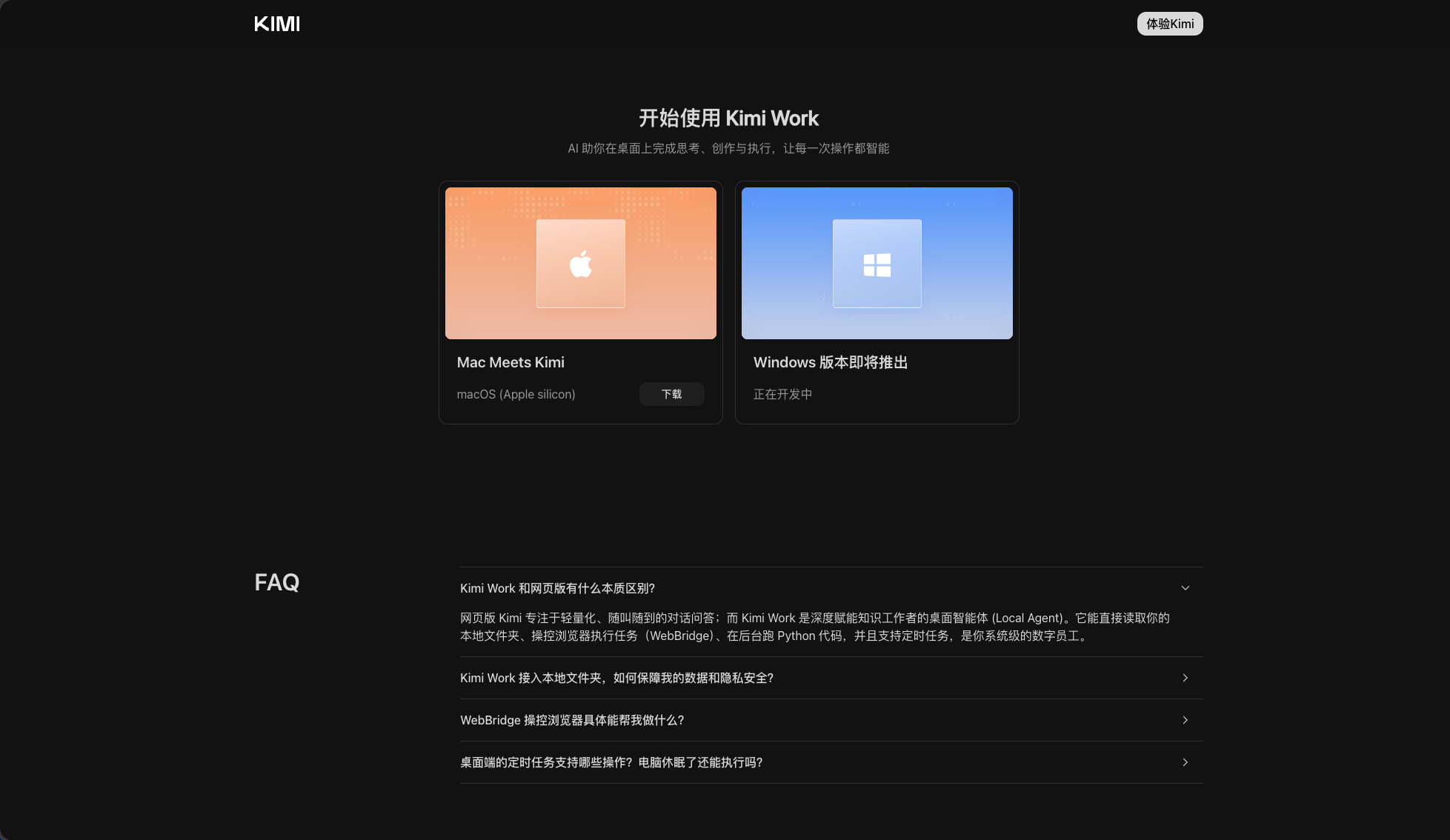The height and width of the screenshot is (840, 1450).
Task: Click the chevron beside the 定时任务 FAQ
Action: [x=1185, y=762]
